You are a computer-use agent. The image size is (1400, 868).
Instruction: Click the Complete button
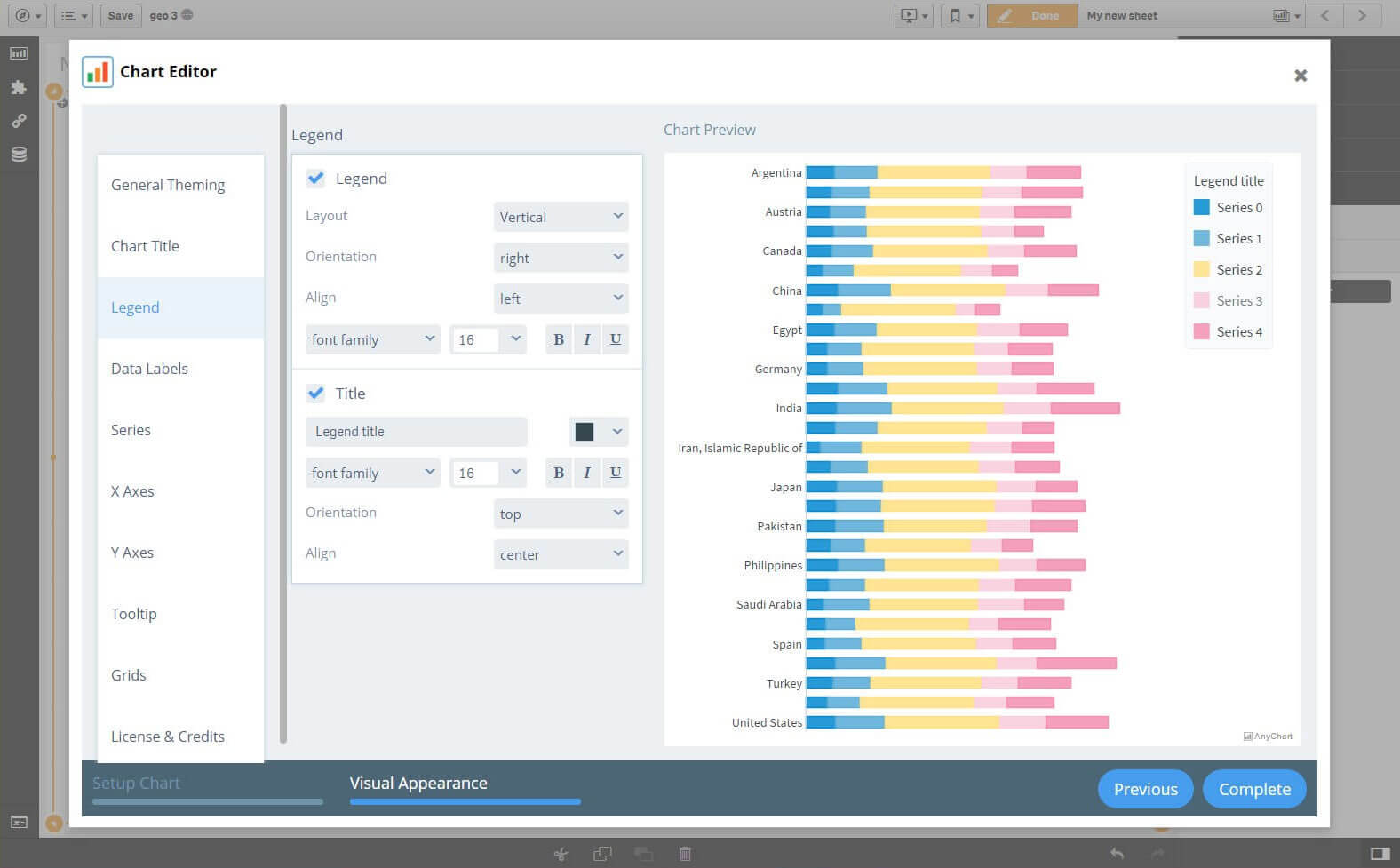pos(1254,789)
